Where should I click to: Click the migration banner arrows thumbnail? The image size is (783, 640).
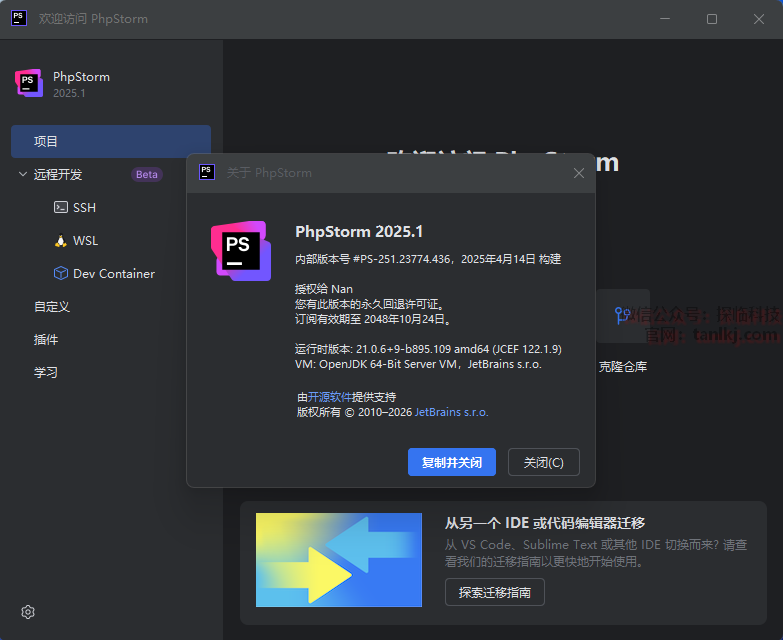pos(338,560)
